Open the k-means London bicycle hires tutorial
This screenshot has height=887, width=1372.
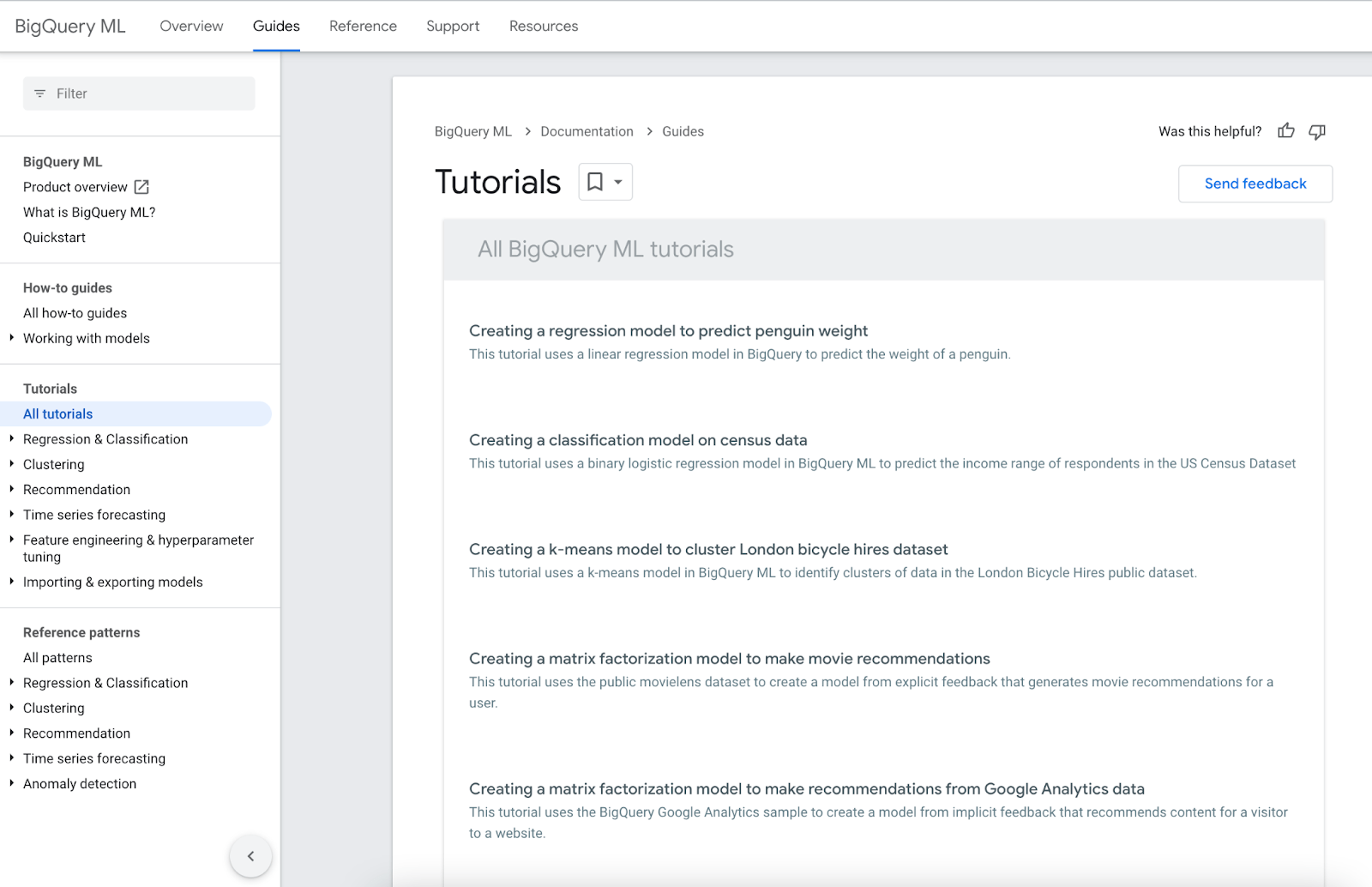point(708,549)
